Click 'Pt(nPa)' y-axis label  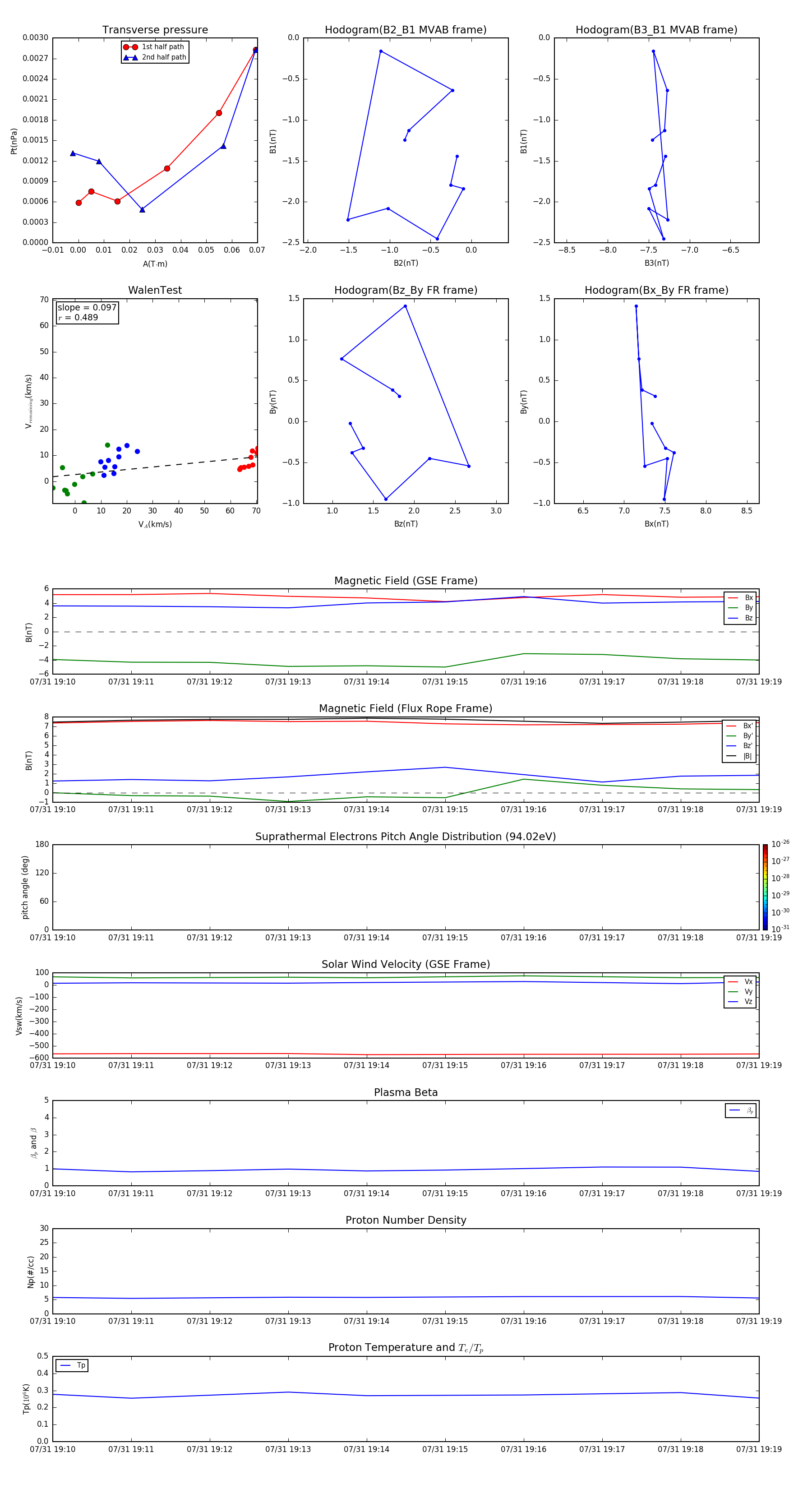tap(14, 141)
